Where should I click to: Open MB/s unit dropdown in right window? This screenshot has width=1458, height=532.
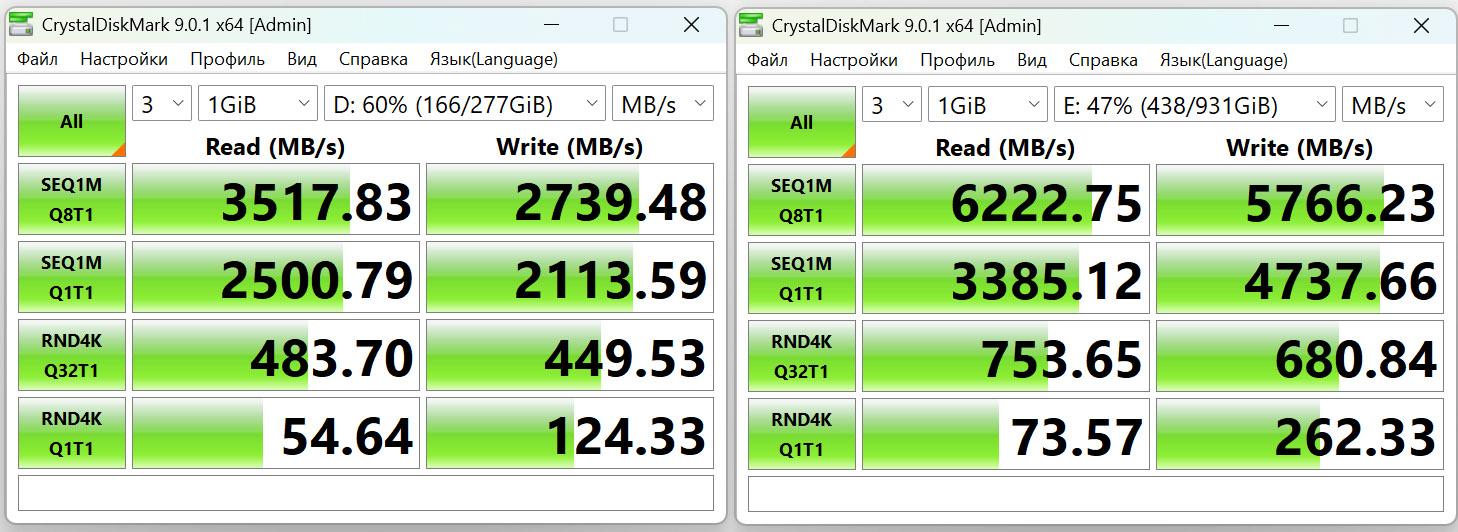pyautogui.click(x=1393, y=104)
